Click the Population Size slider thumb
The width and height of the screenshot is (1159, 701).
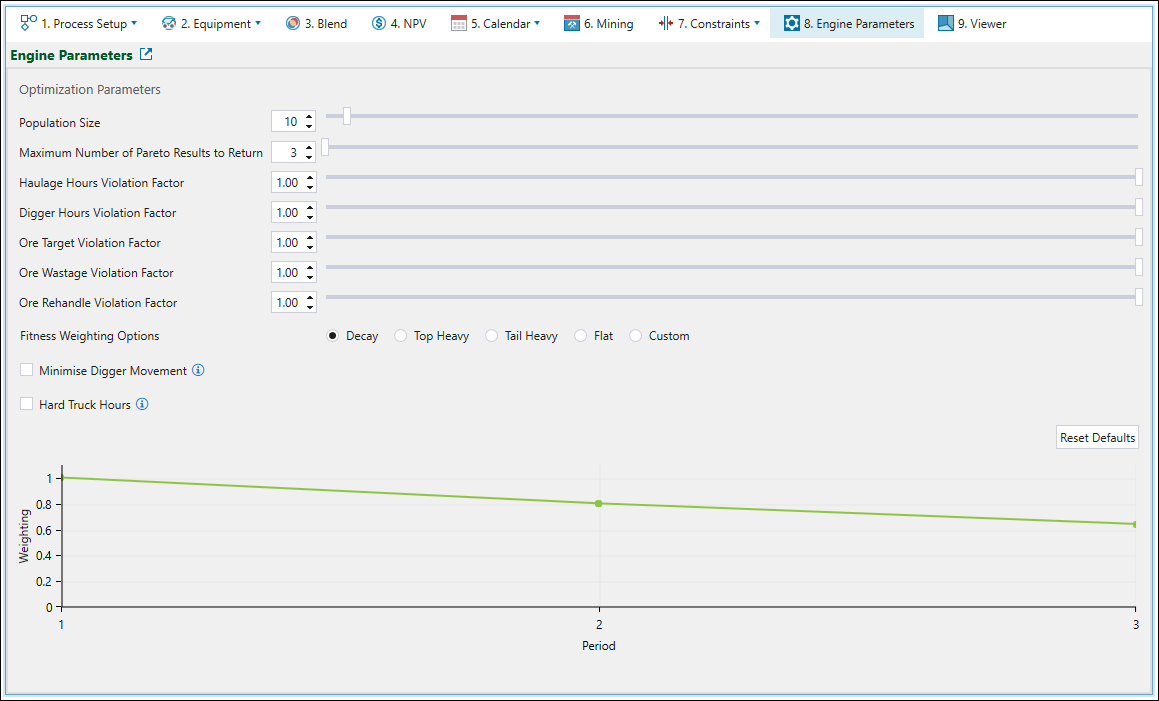pyautogui.click(x=347, y=116)
